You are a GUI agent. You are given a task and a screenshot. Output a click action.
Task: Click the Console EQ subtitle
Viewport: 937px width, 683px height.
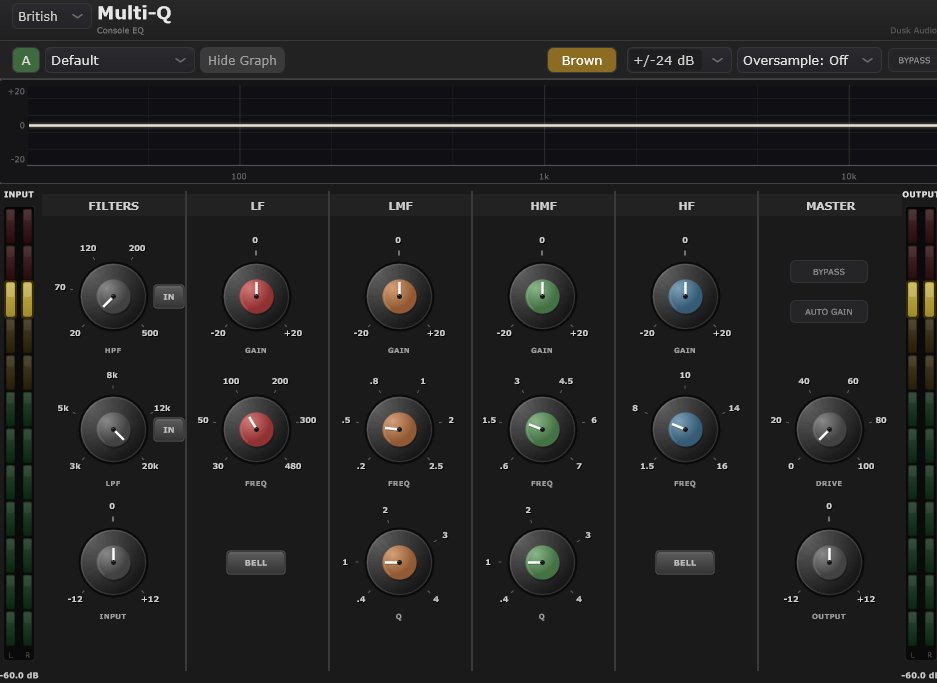pos(120,30)
